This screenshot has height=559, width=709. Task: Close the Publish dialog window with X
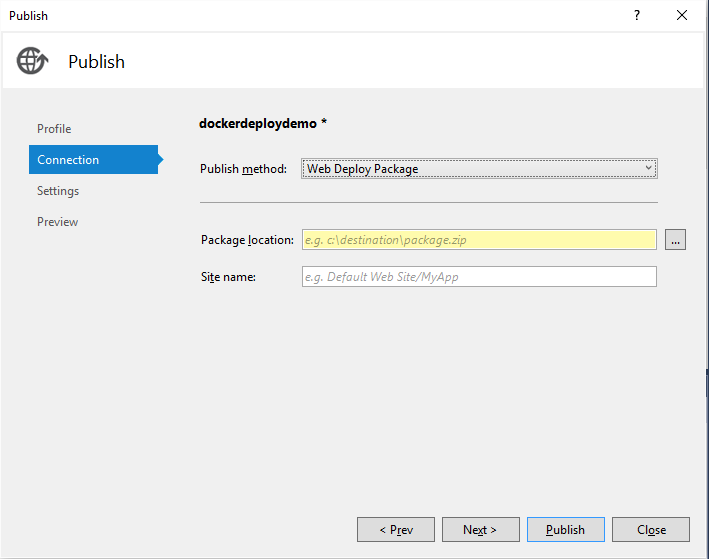[x=682, y=15]
